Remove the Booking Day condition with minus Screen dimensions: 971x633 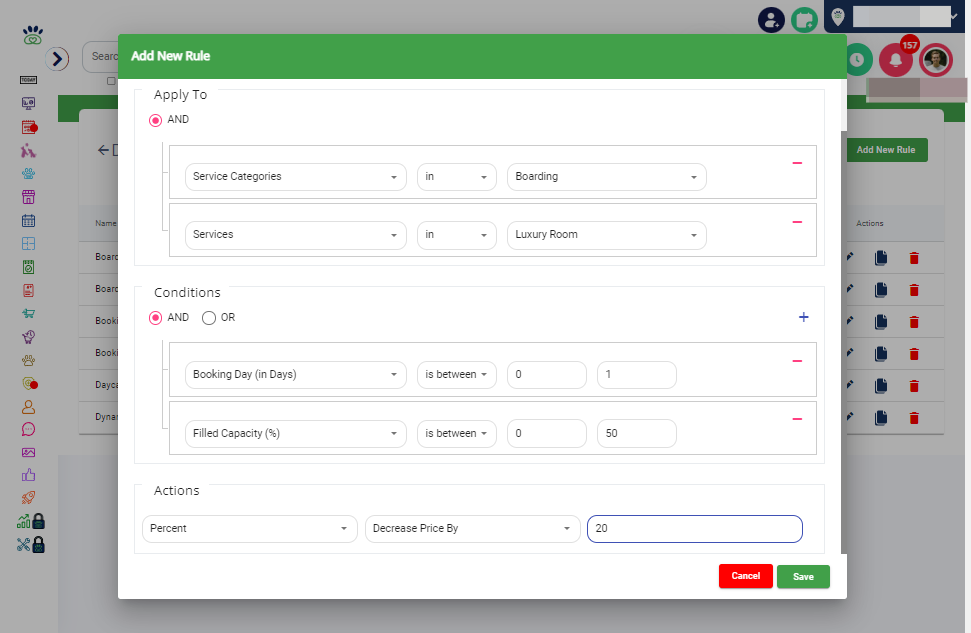point(797,360)
